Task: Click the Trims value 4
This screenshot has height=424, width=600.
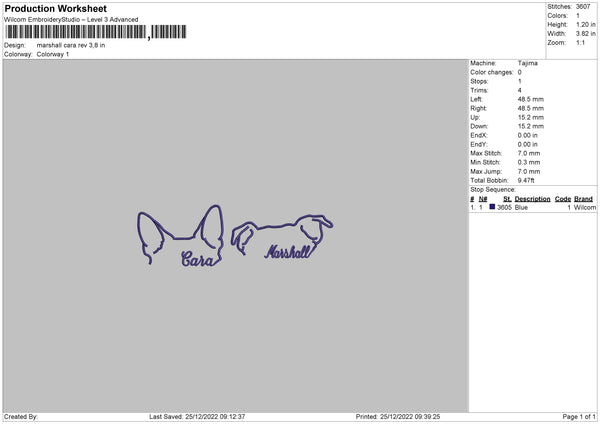Action: click(520, 90)
